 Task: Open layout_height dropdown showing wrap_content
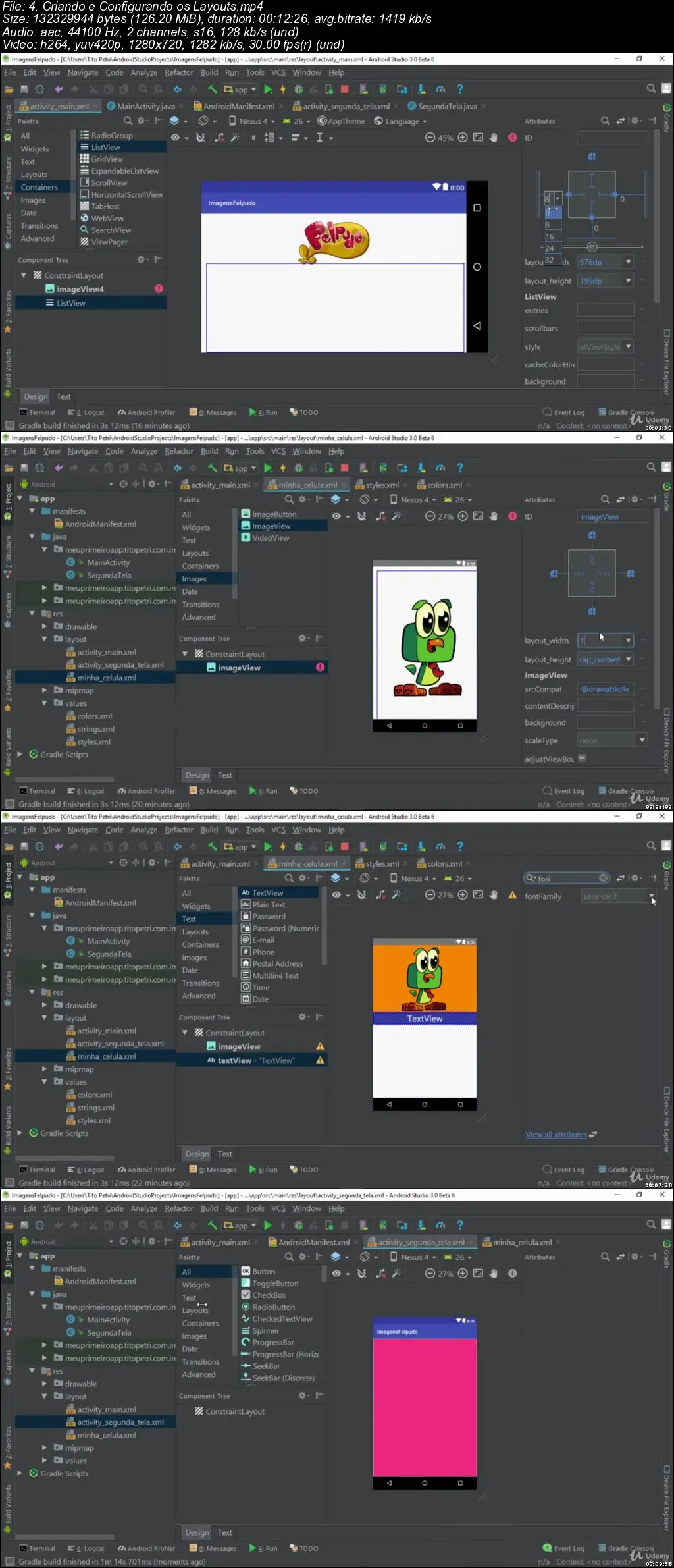[628, 660]
